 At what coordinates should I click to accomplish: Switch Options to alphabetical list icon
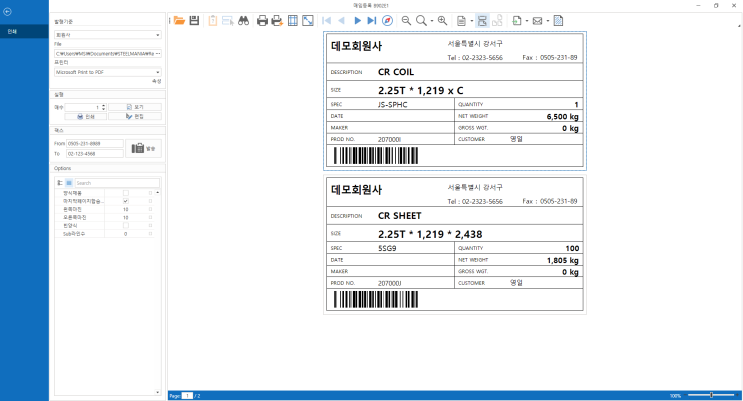point(69,183)
